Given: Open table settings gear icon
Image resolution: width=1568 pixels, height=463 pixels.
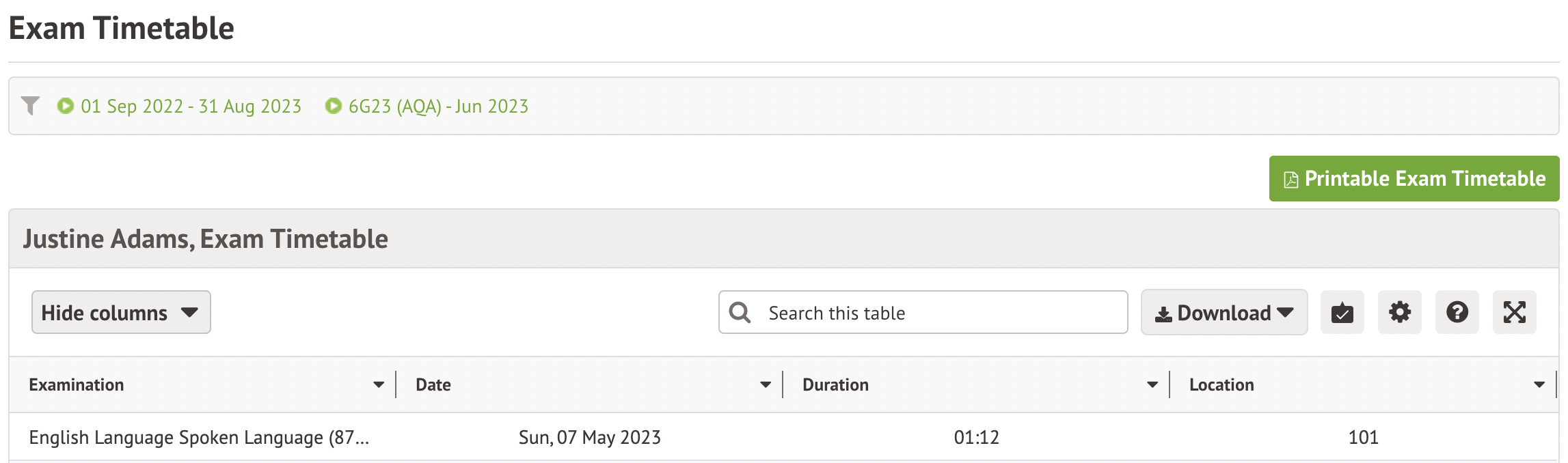Looking at the screenshot, I should (x=1399, y=313).
